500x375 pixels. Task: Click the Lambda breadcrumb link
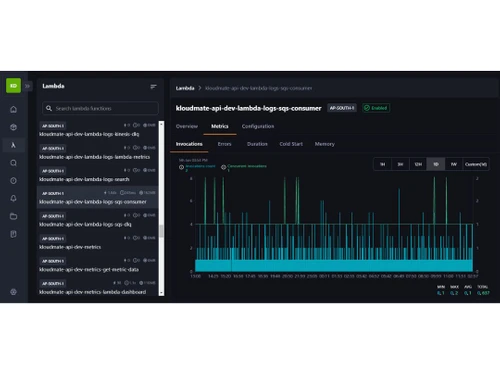point(185,88)
